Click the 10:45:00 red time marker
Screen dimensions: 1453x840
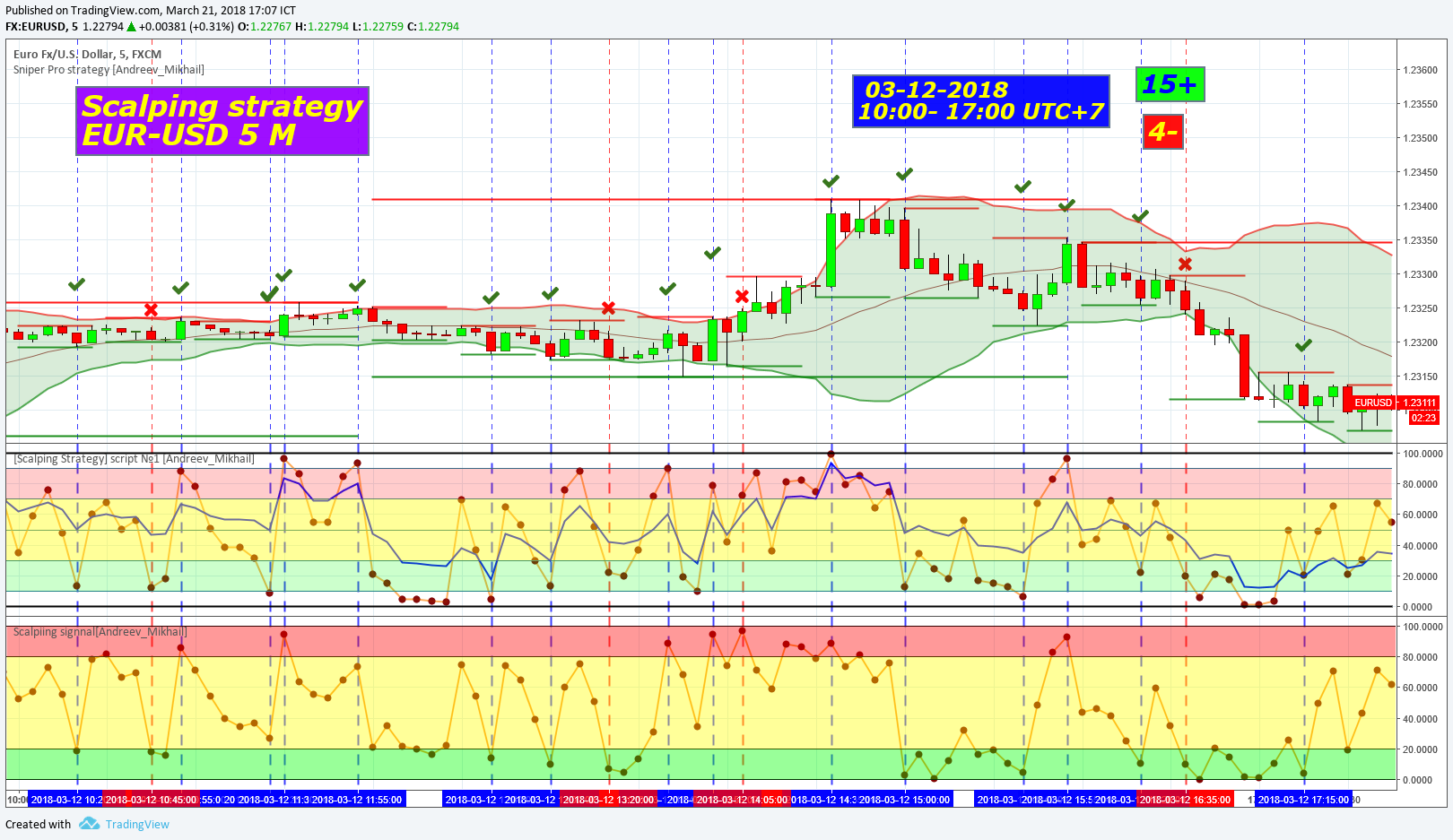pos(151,800)
